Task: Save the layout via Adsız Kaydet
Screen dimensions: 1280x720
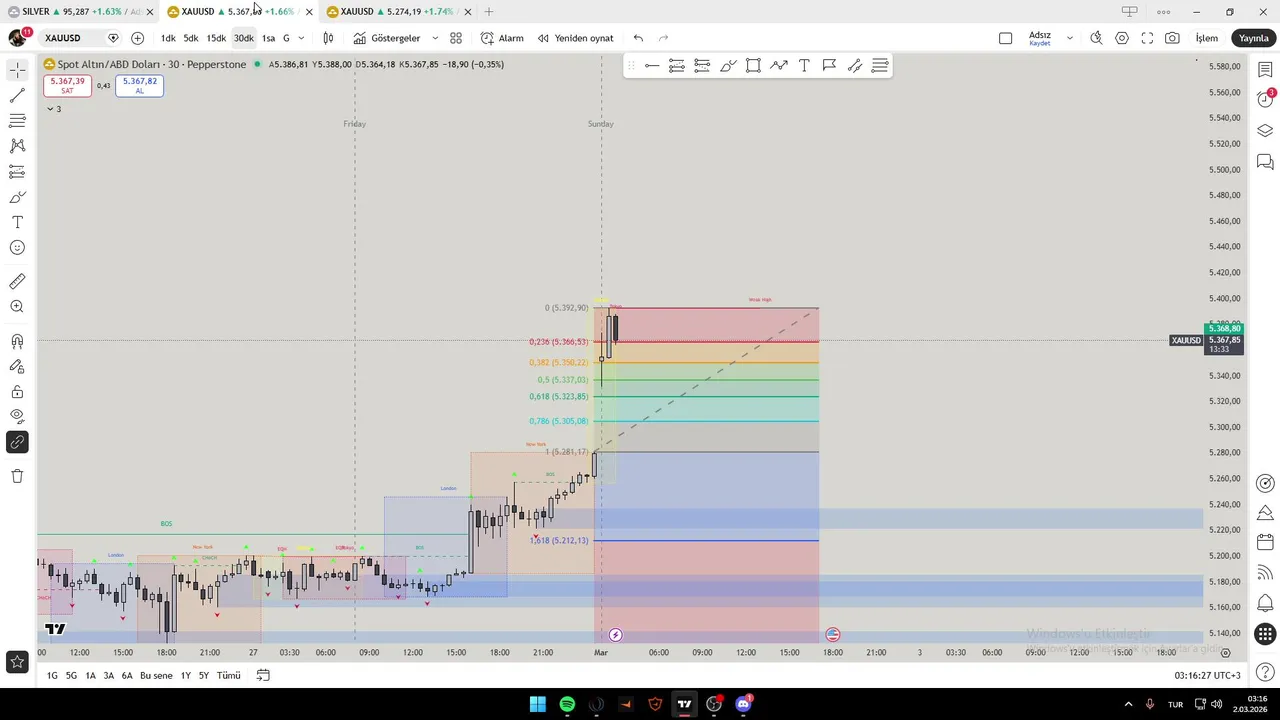Action: pos(1040,38)
